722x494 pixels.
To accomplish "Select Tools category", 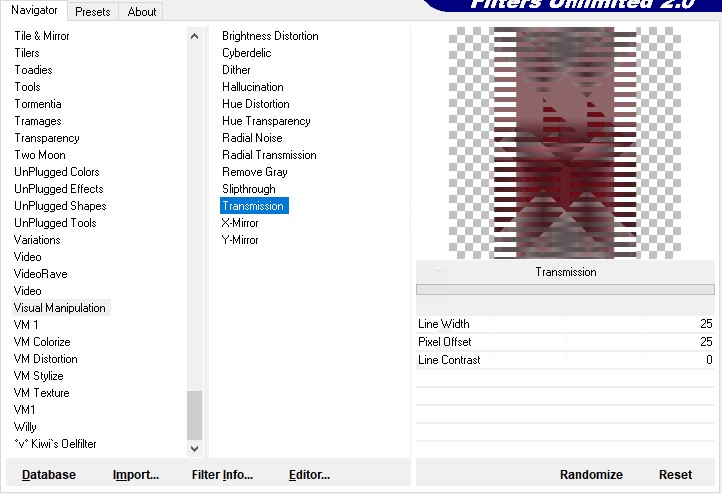I will pos(28,87).
